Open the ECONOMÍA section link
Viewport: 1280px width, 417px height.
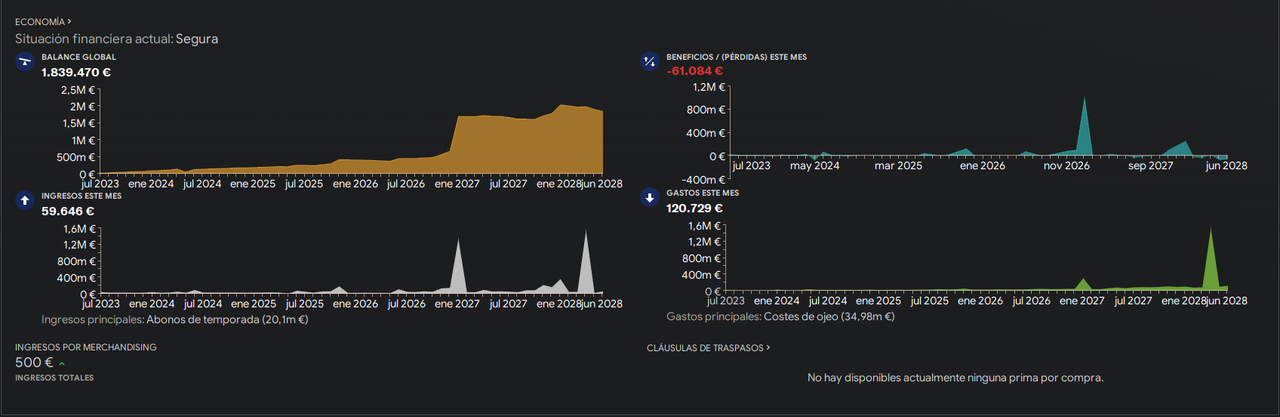[x=43, y=21]
